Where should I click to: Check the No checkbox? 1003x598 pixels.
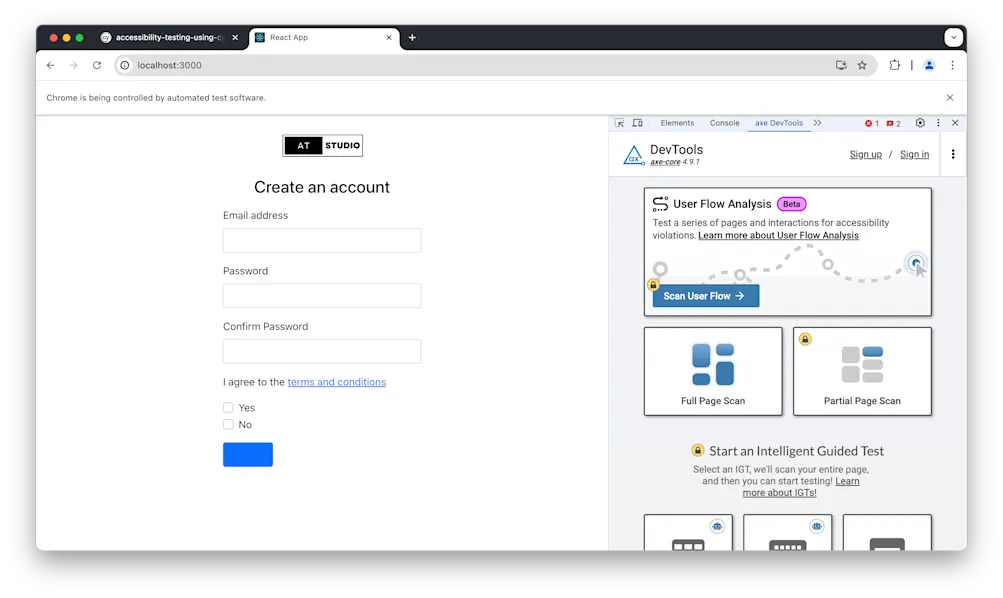(228, 425)
